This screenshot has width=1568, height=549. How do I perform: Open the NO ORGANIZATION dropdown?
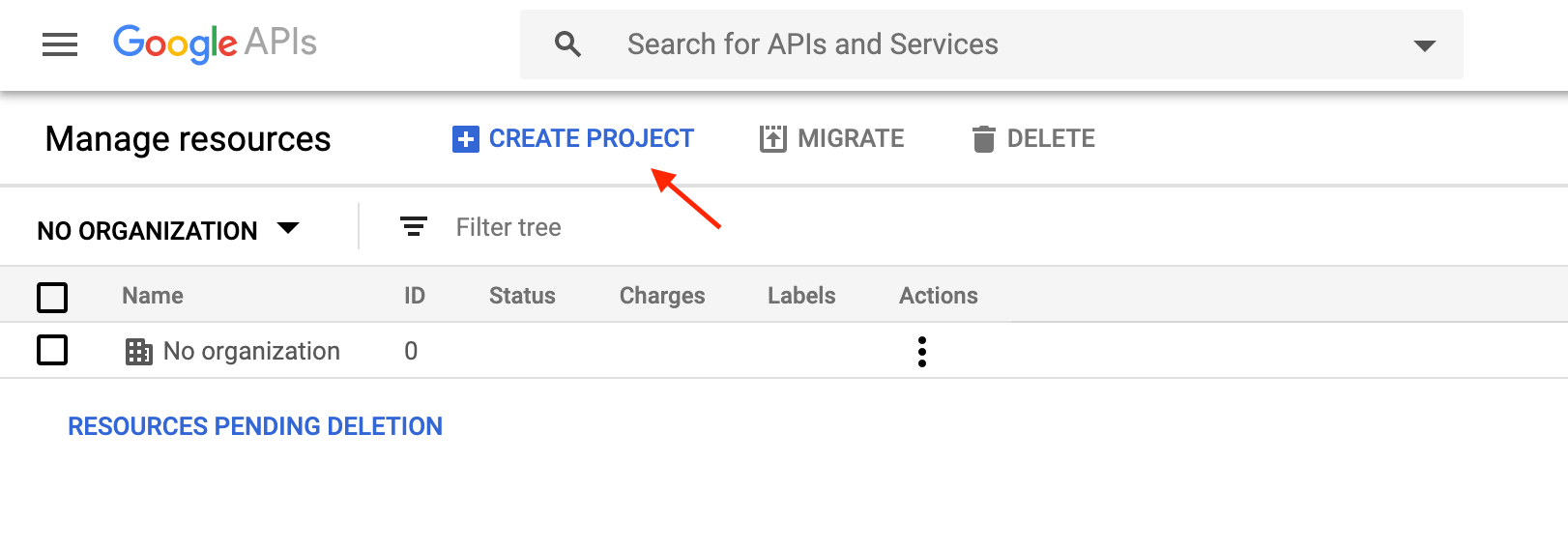click(x=168, y=230)
